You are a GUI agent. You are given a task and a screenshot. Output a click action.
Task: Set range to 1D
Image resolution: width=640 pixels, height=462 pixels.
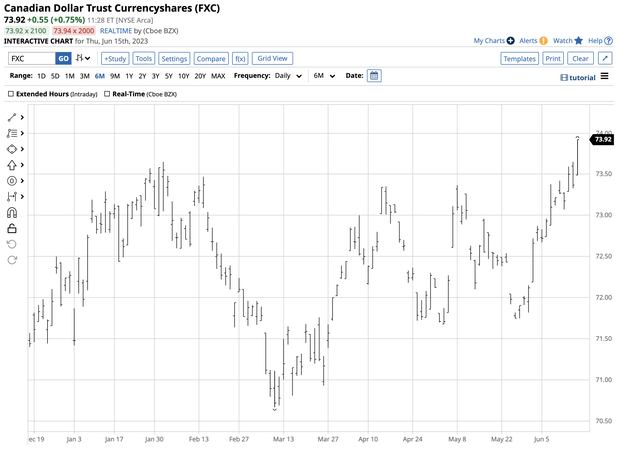tap(41, 76)
